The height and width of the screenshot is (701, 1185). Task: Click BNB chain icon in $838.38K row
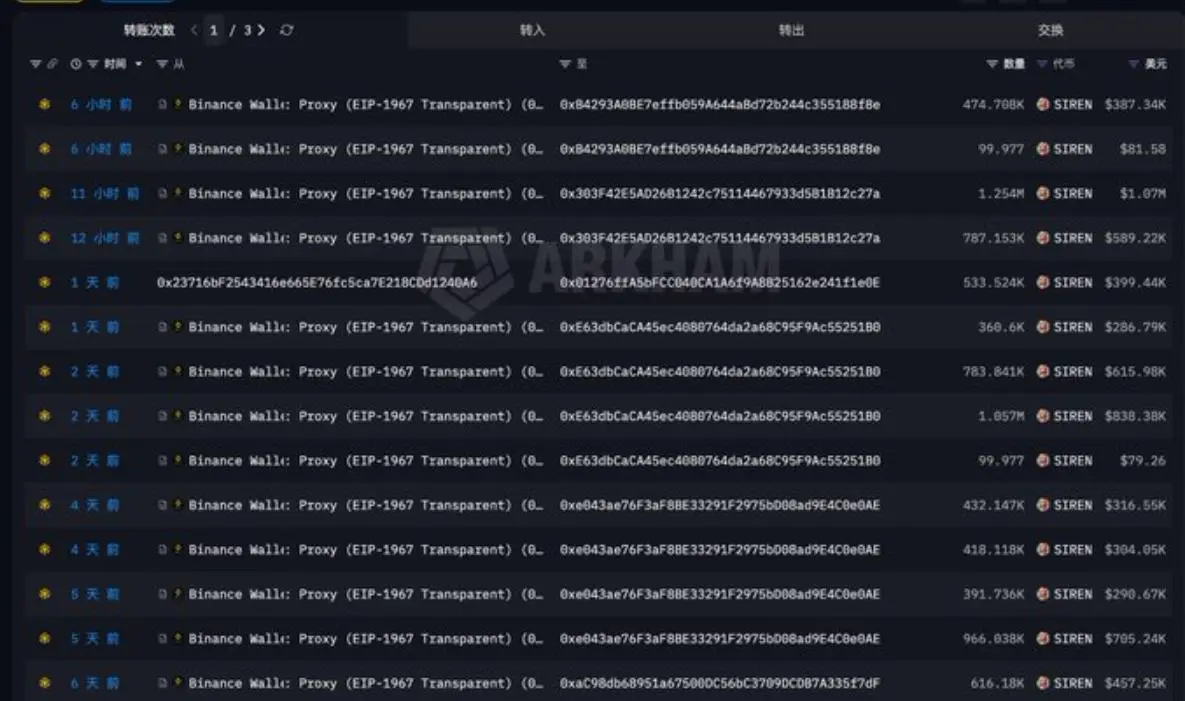click(45, 415)
